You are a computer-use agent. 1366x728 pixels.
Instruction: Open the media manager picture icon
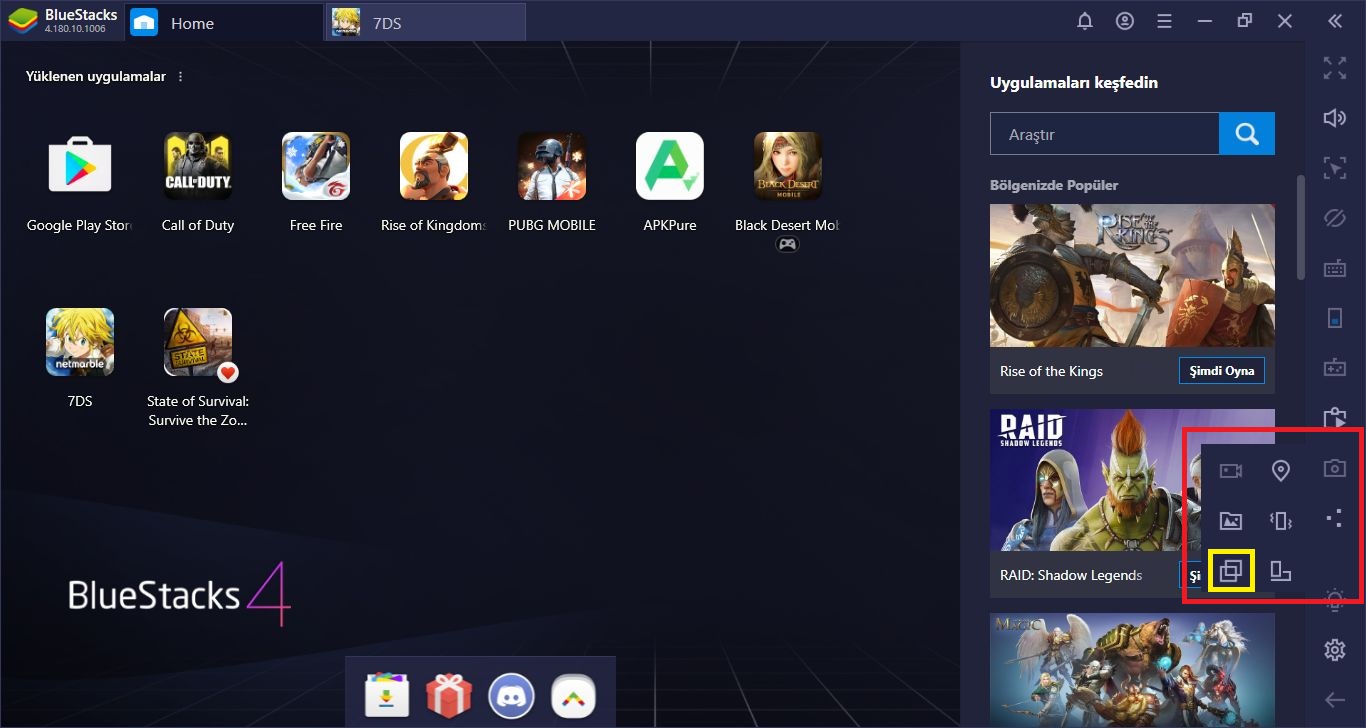pos(1231,521)
